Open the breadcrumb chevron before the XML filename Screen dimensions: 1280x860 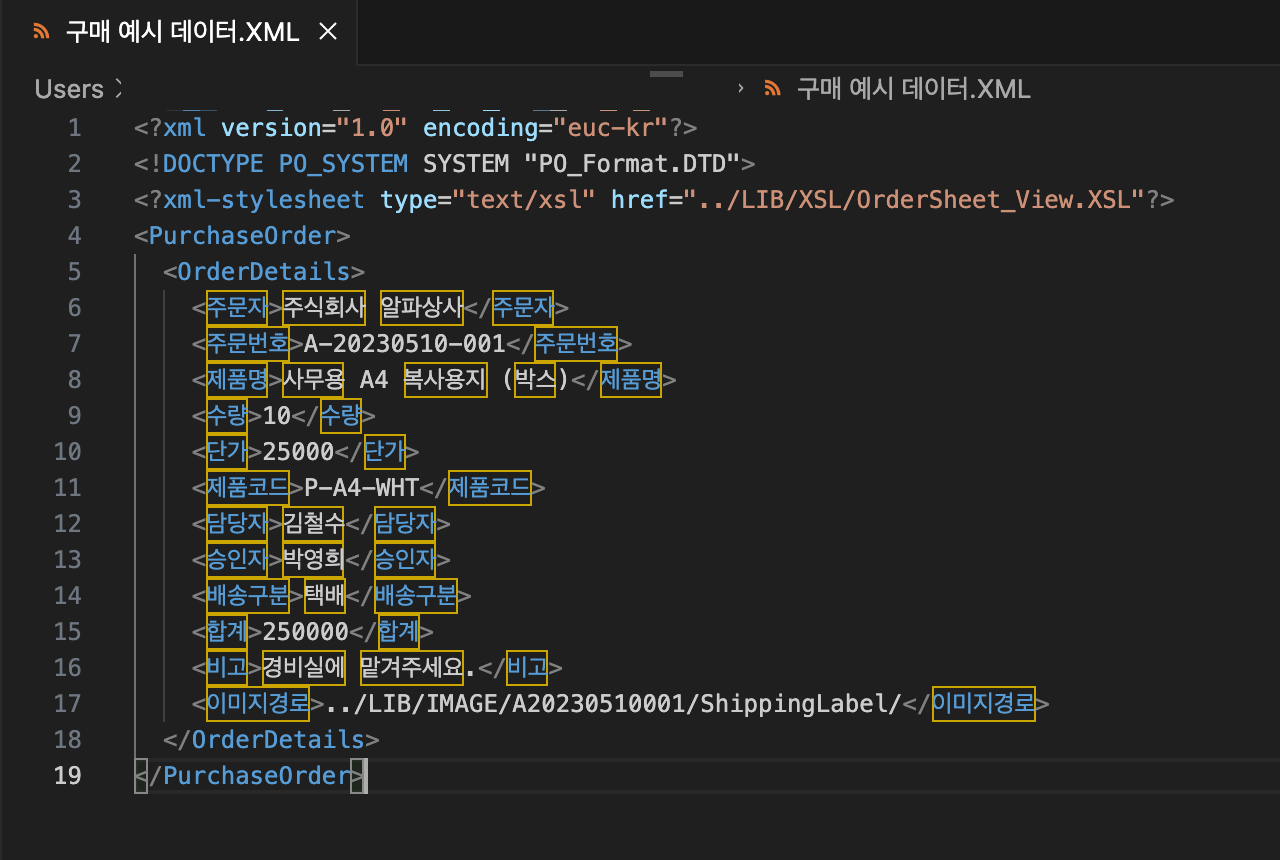click(x=739, y=88)
